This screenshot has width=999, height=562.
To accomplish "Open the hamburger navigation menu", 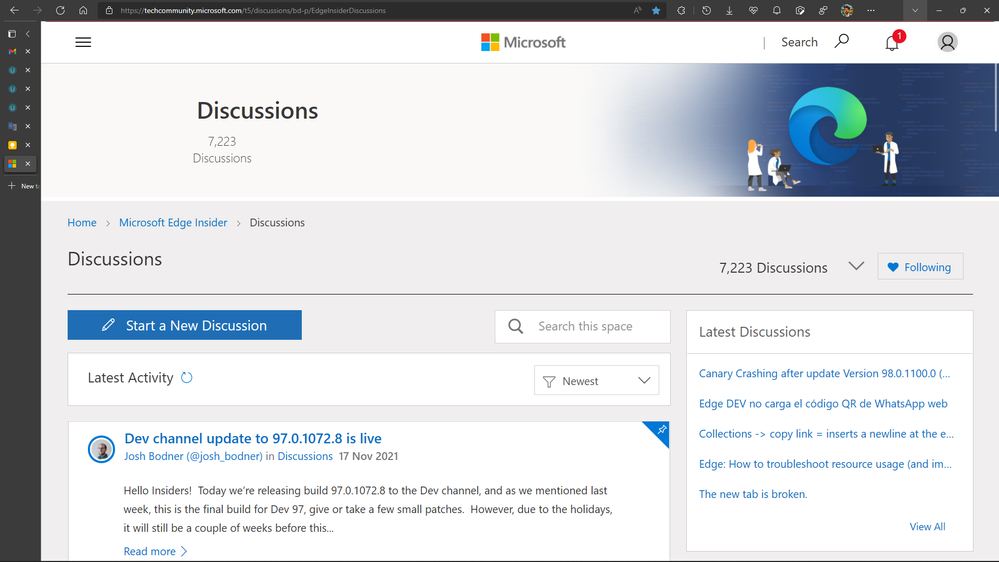I will (x=83, y=42).
